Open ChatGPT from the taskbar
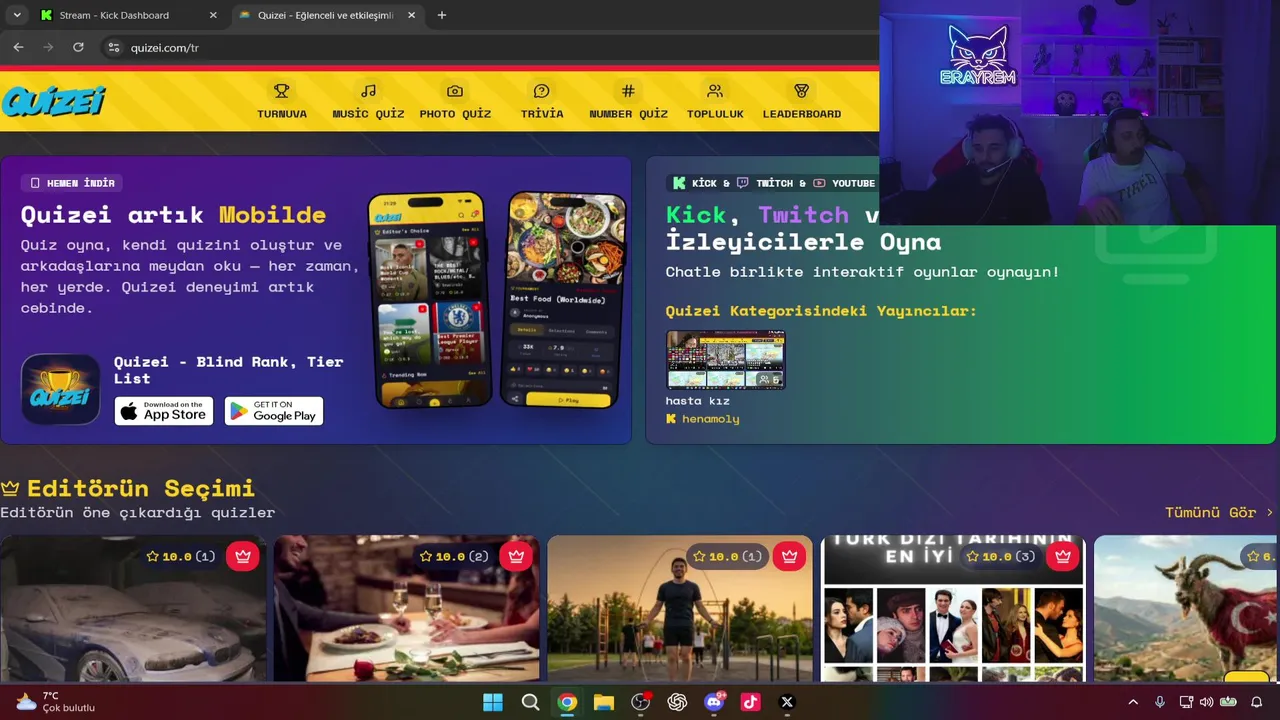The height and width of the screenshot is (720, 1280). tap(677, 702)
